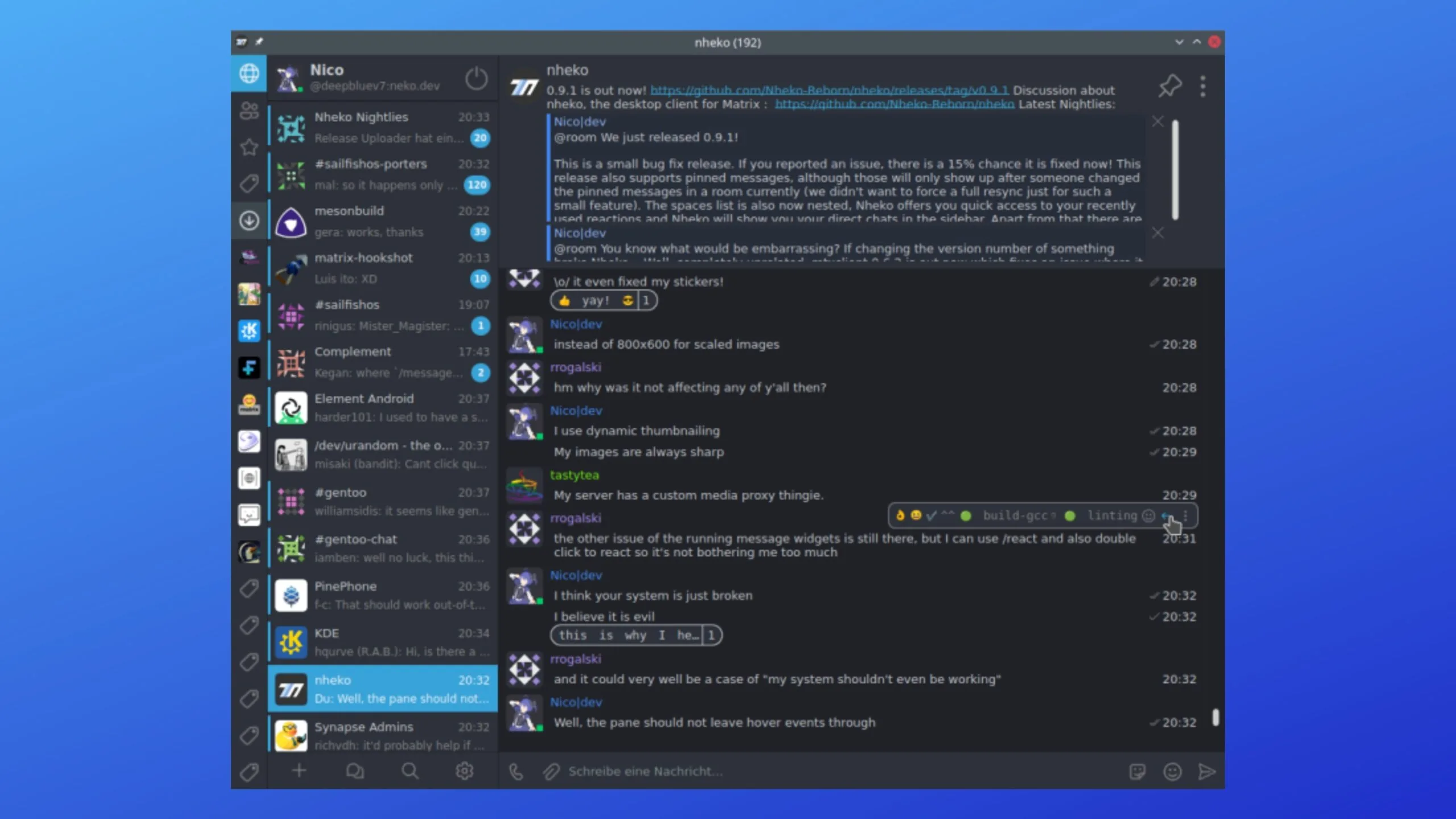Select the bottom-most tag icon in sidebar
Image resolution: width=1456 pixels, height=819 pixels.
point(249,771)
